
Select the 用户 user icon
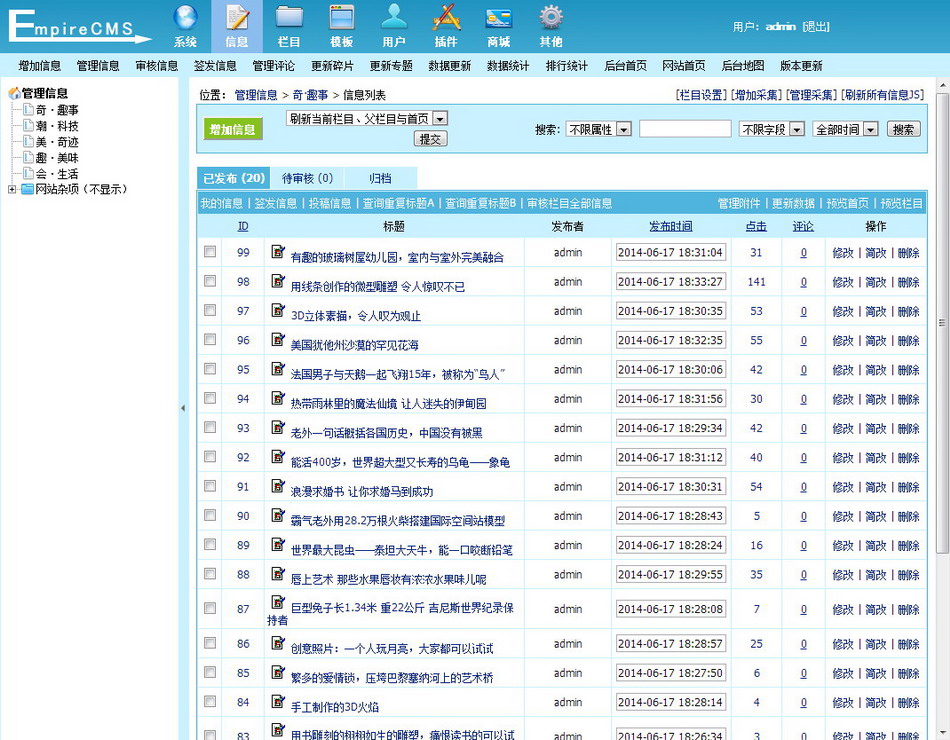pos(394,19)
